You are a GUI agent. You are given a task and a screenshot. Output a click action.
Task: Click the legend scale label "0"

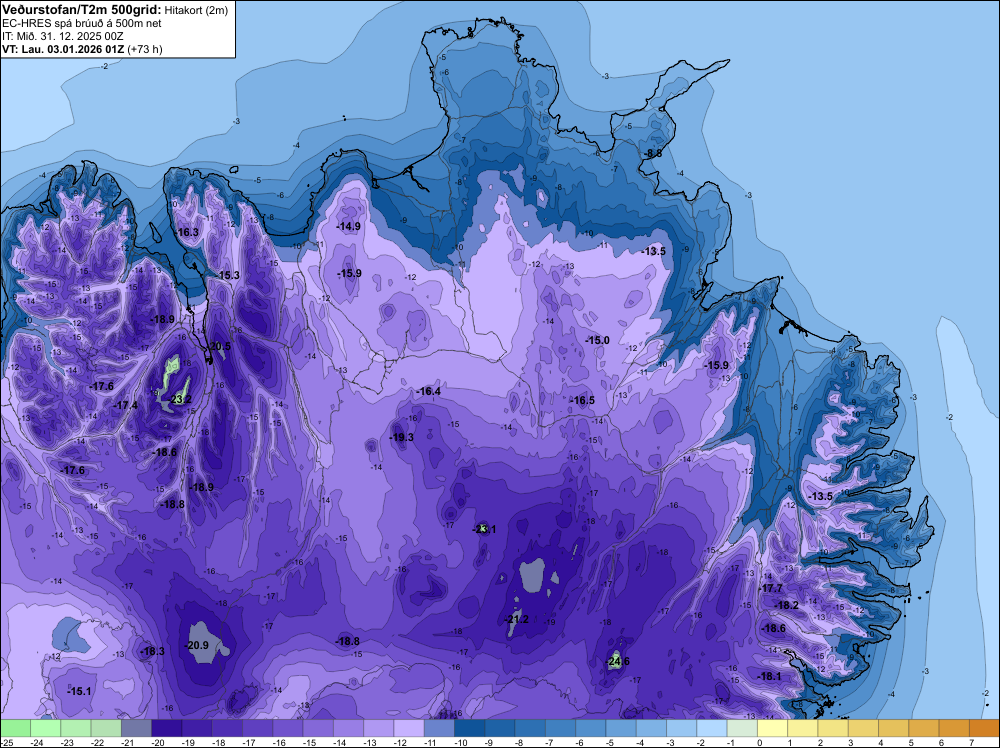tap(760, 743)
